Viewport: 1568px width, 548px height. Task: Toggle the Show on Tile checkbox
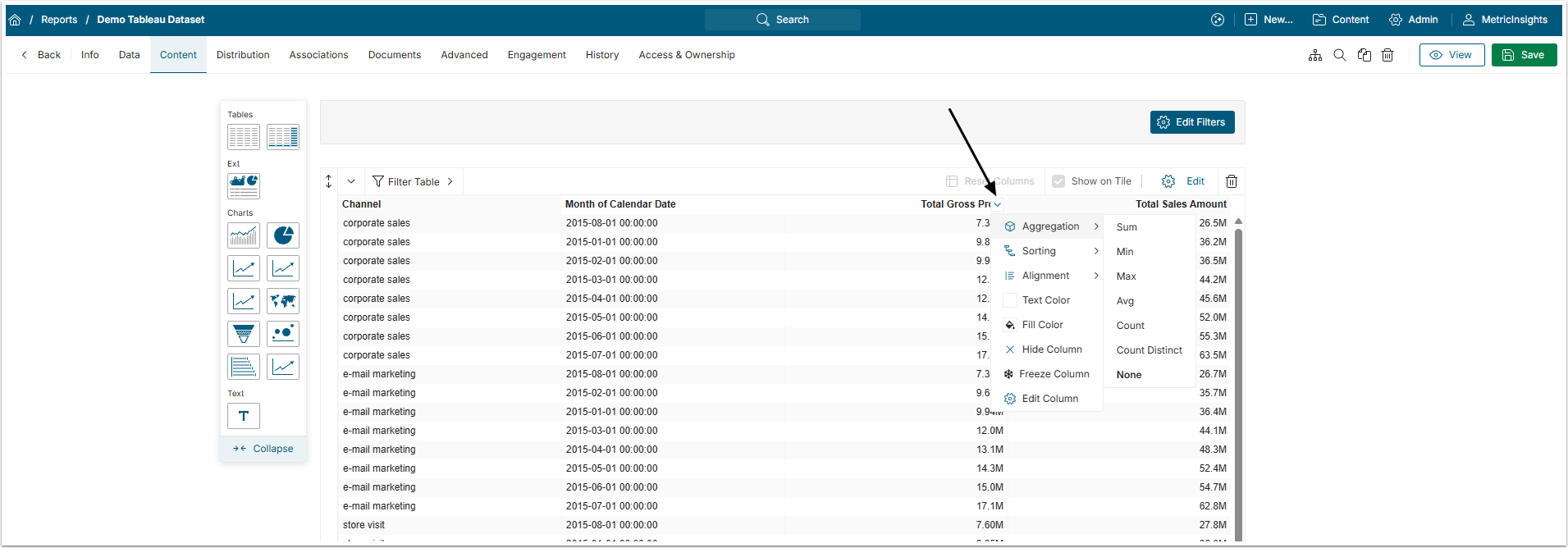pos(1058,181)
